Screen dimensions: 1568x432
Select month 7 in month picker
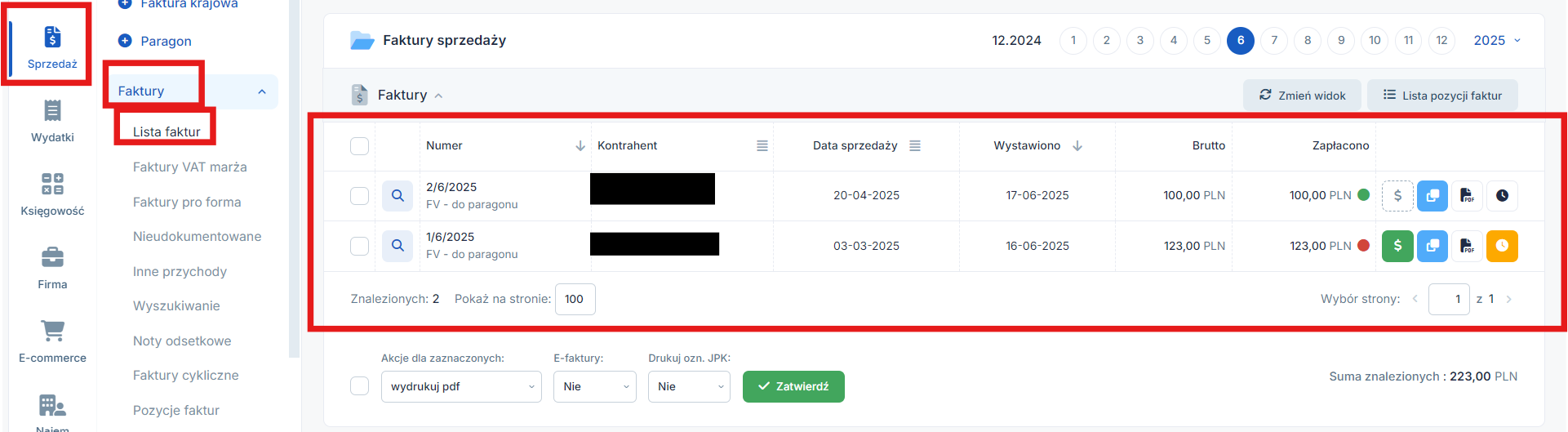(x=1274, y=40)
